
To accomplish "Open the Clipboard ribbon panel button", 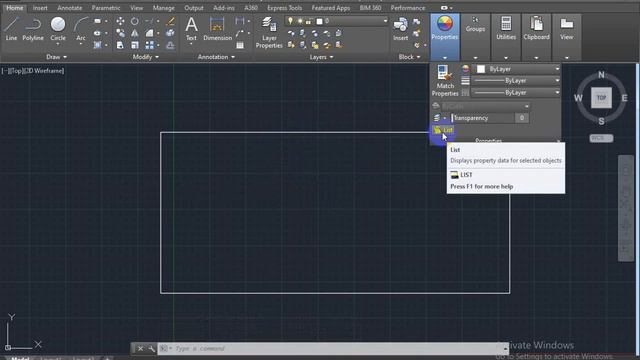I will coord(536,36).
